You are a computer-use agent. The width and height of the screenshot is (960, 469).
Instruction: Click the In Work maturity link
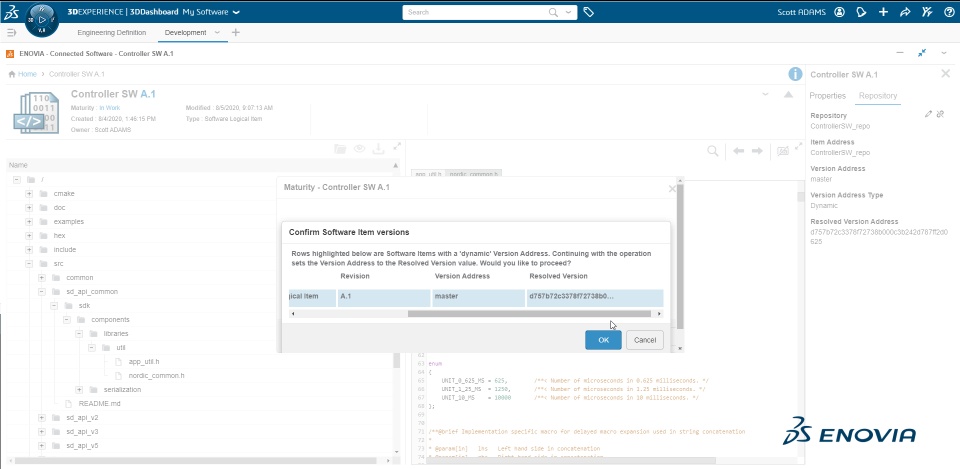pos(110,108)
